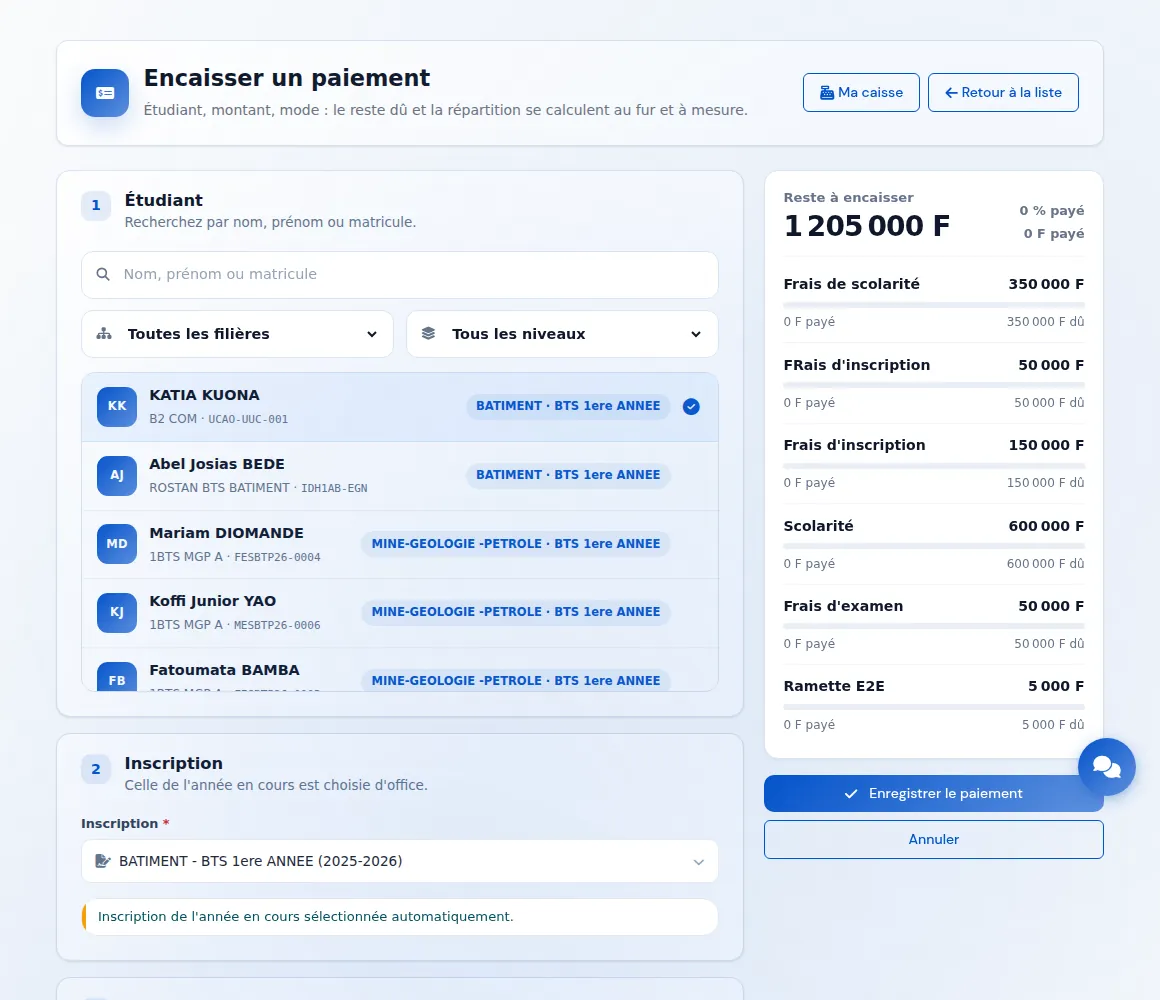
Task: Open the Toutes les filières dropdown
Action: click(x=237, y=334)
